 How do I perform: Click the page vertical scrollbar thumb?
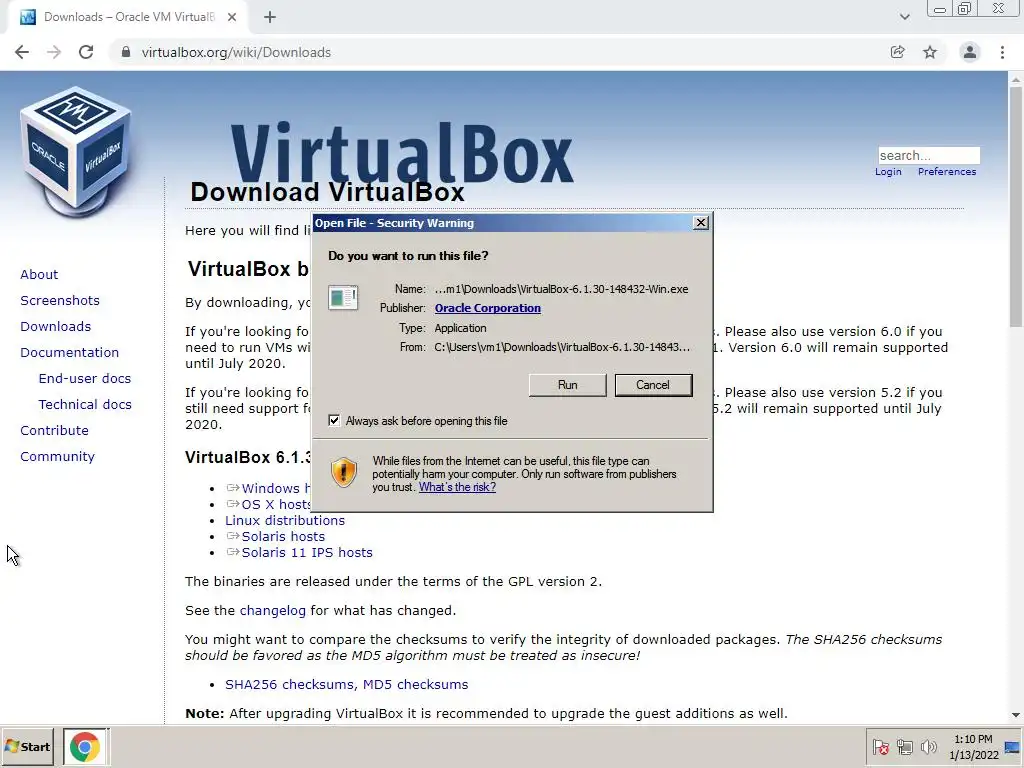[1016, 206]
